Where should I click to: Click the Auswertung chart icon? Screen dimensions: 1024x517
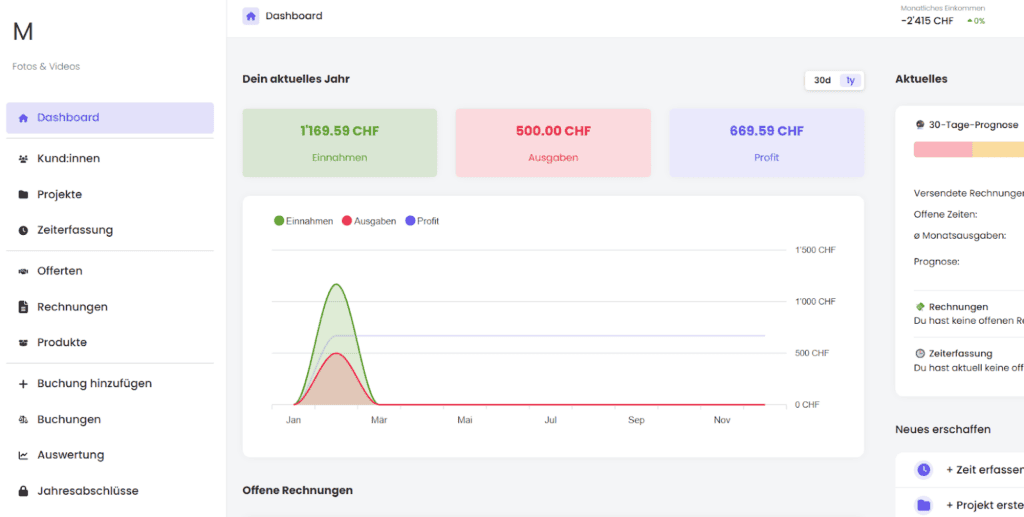[x=23, y=455]
